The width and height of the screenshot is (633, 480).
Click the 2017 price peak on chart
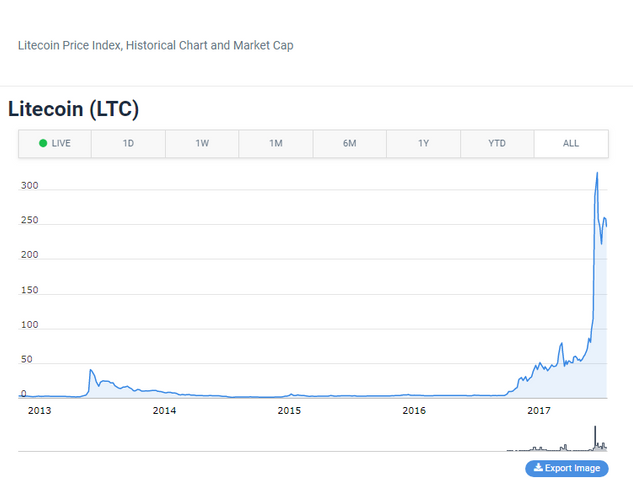tap(597, 174)
